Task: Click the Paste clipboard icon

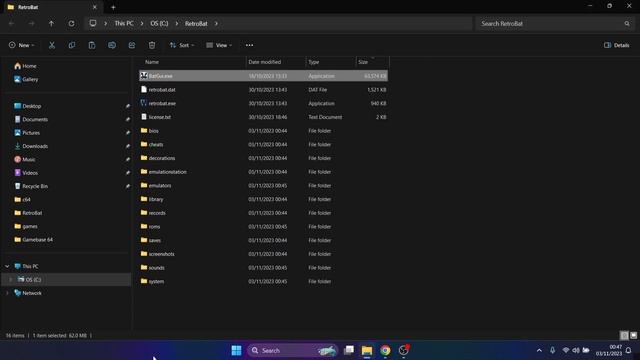Action: pyautogui.click(x=92, y=45)
